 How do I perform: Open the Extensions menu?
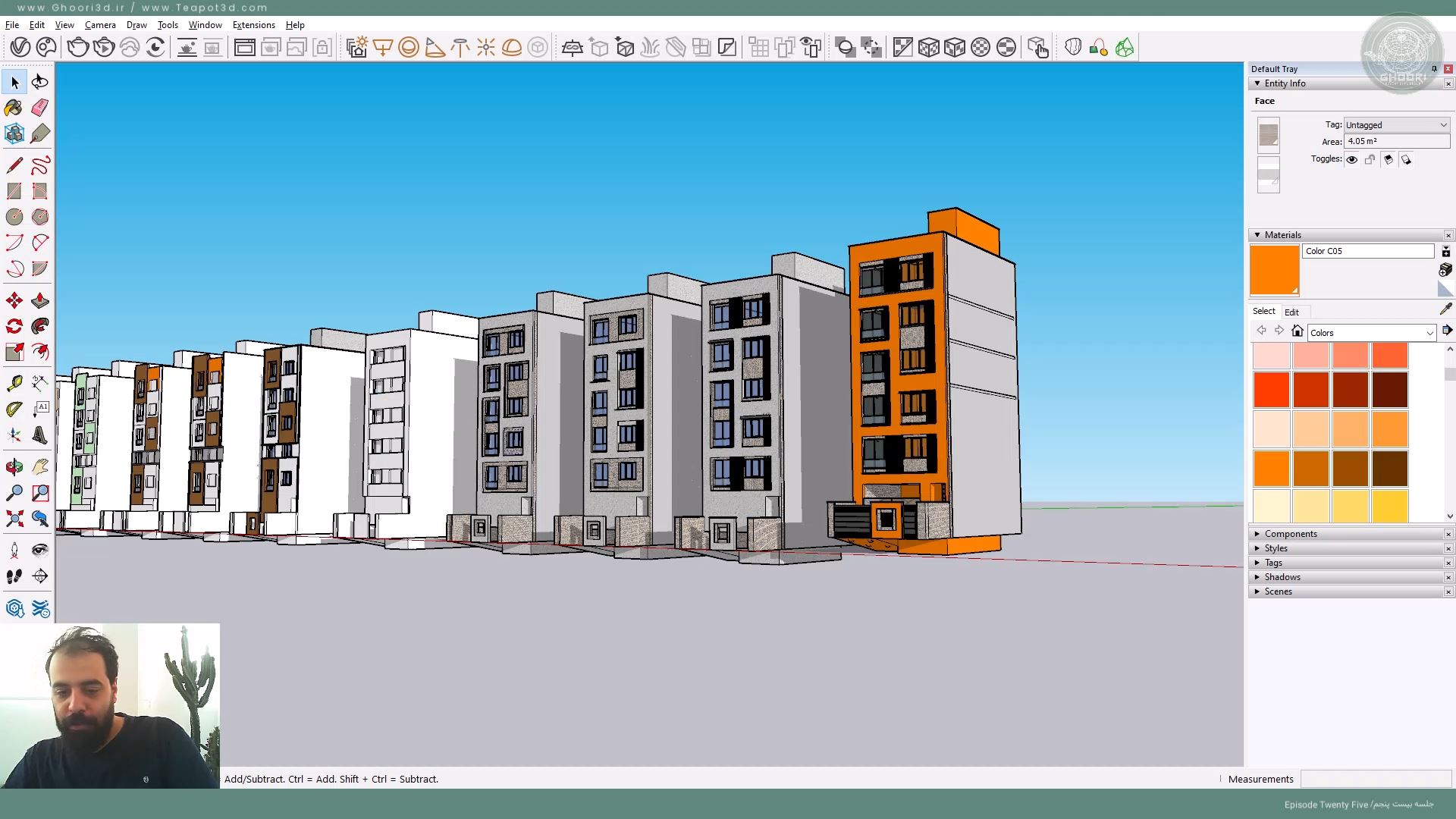click(253, 25)
